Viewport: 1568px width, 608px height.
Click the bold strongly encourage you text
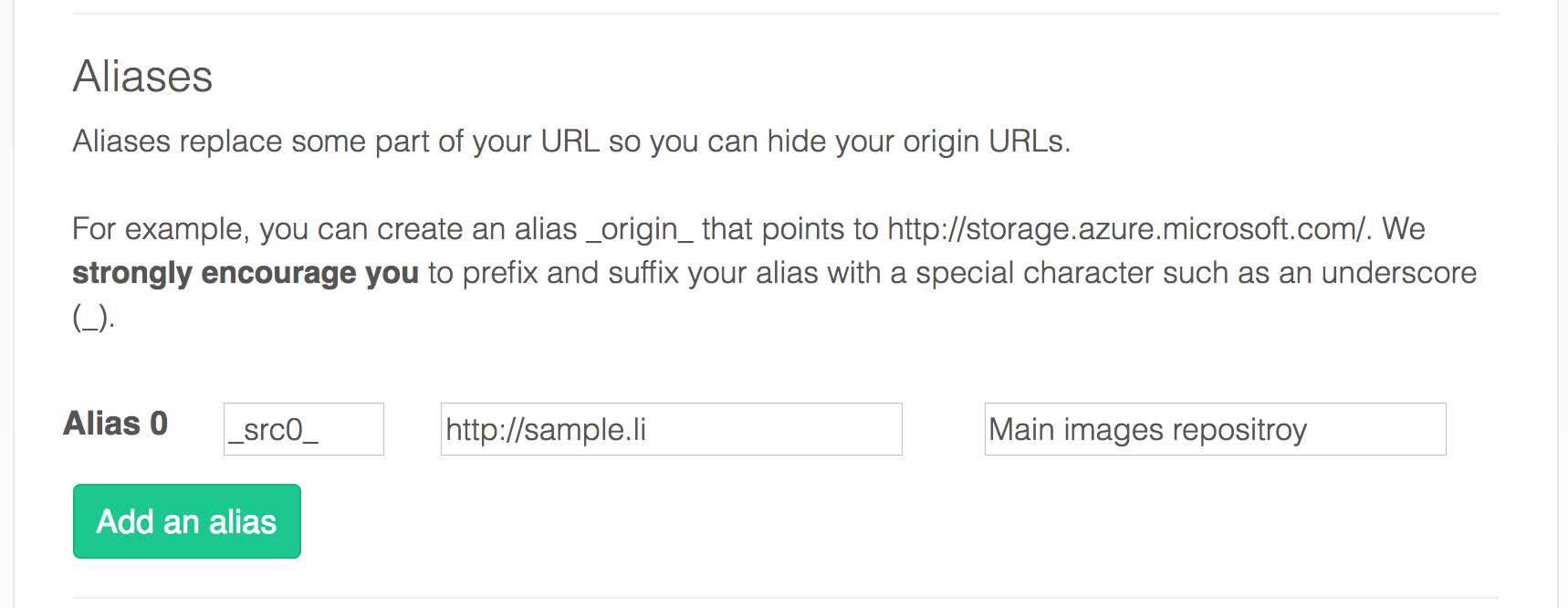tap(246, 273)
